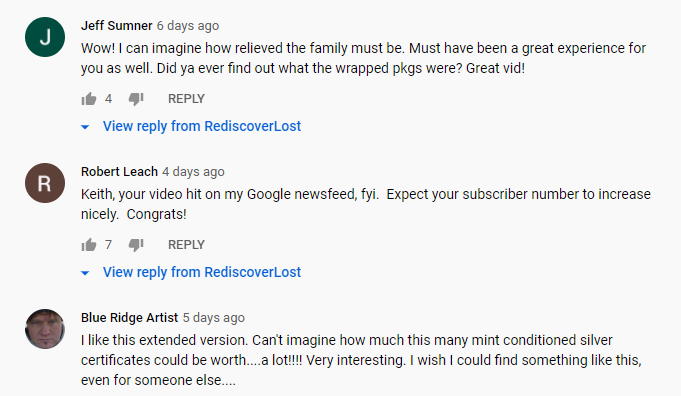The width and height of the screenshot is (681, 396).
Task: Open Robert Leach's brown R avatar
Action: click(x=45, y=183)
